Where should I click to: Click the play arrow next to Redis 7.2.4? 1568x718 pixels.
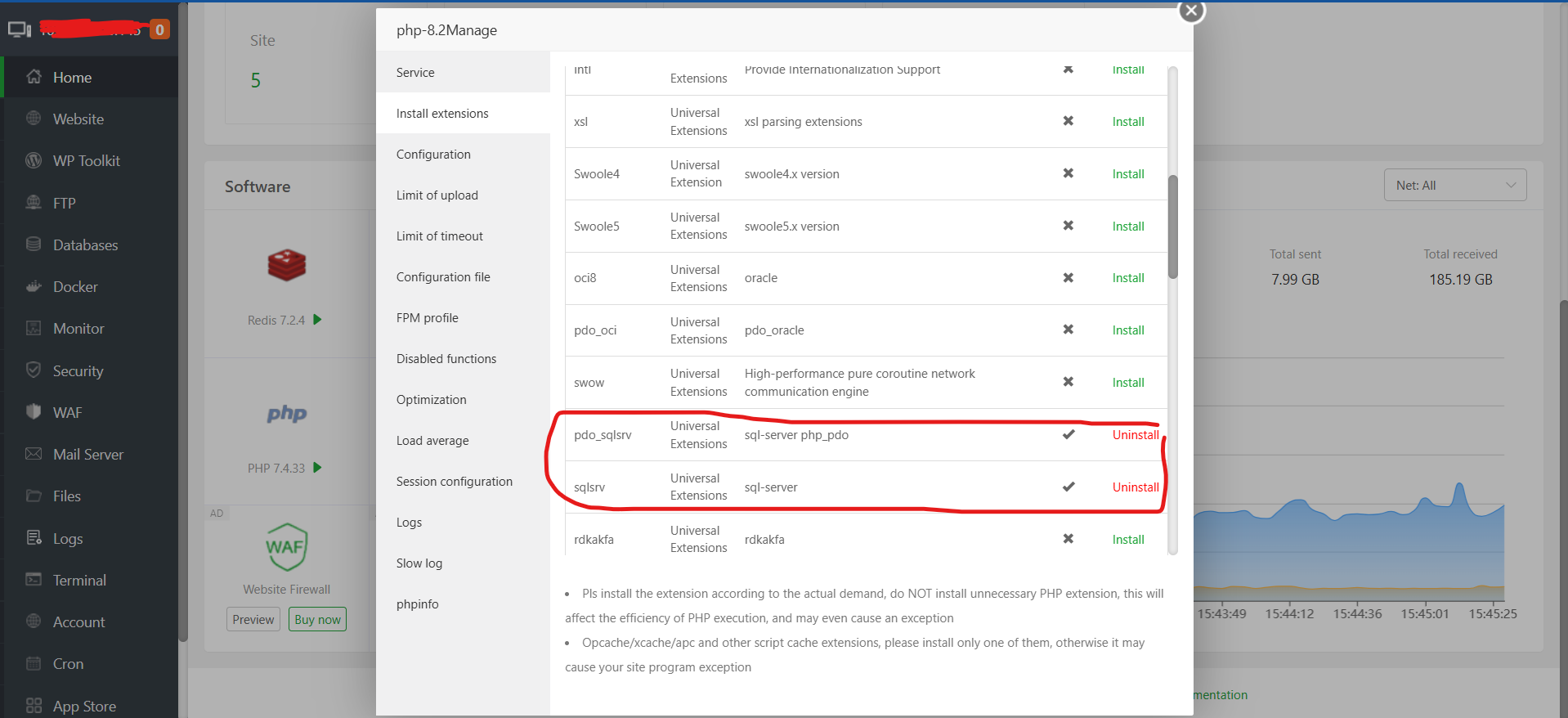click(x=317, y=320)
